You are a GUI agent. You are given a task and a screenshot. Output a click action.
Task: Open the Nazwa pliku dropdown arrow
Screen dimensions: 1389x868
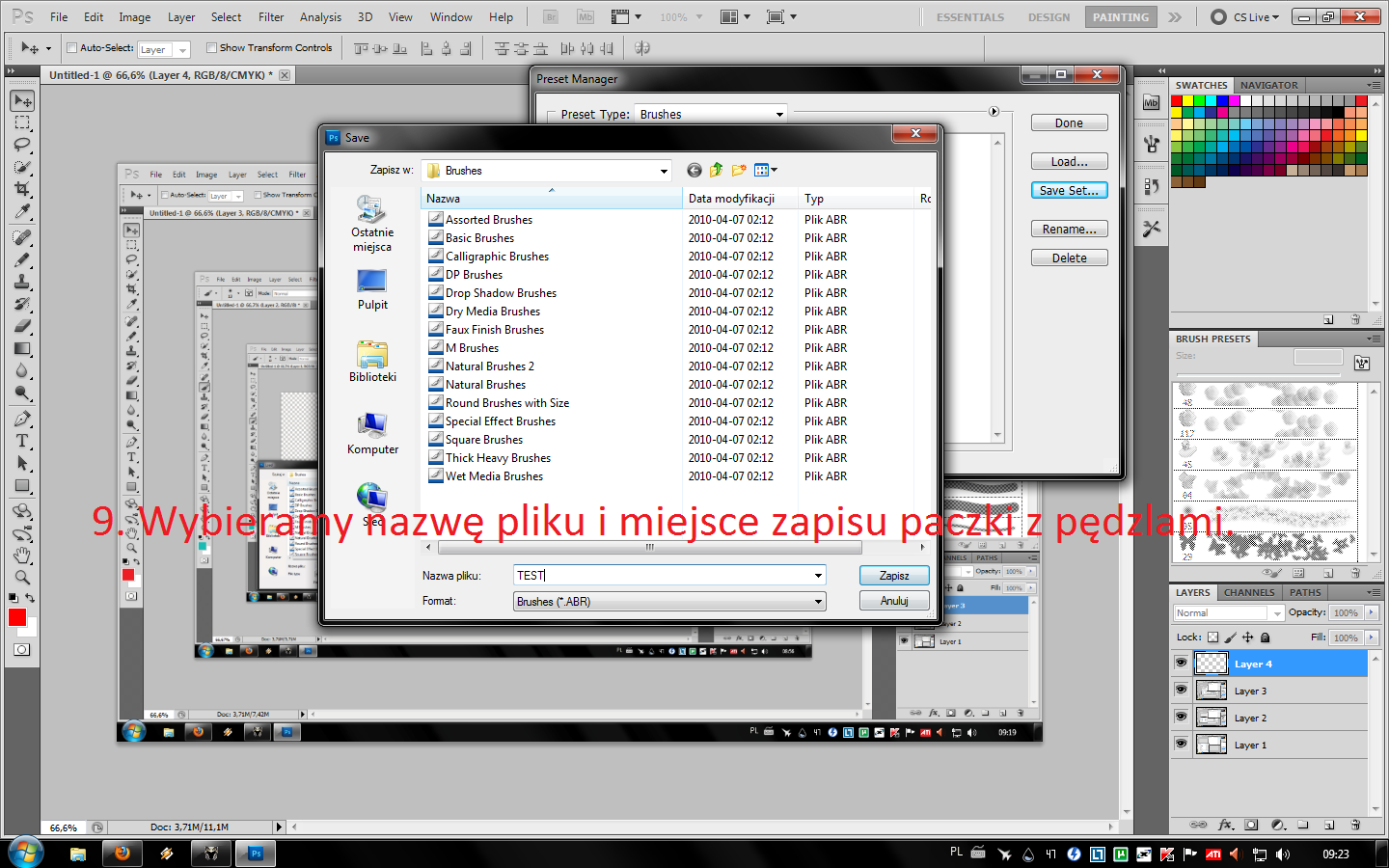[818, 576]
